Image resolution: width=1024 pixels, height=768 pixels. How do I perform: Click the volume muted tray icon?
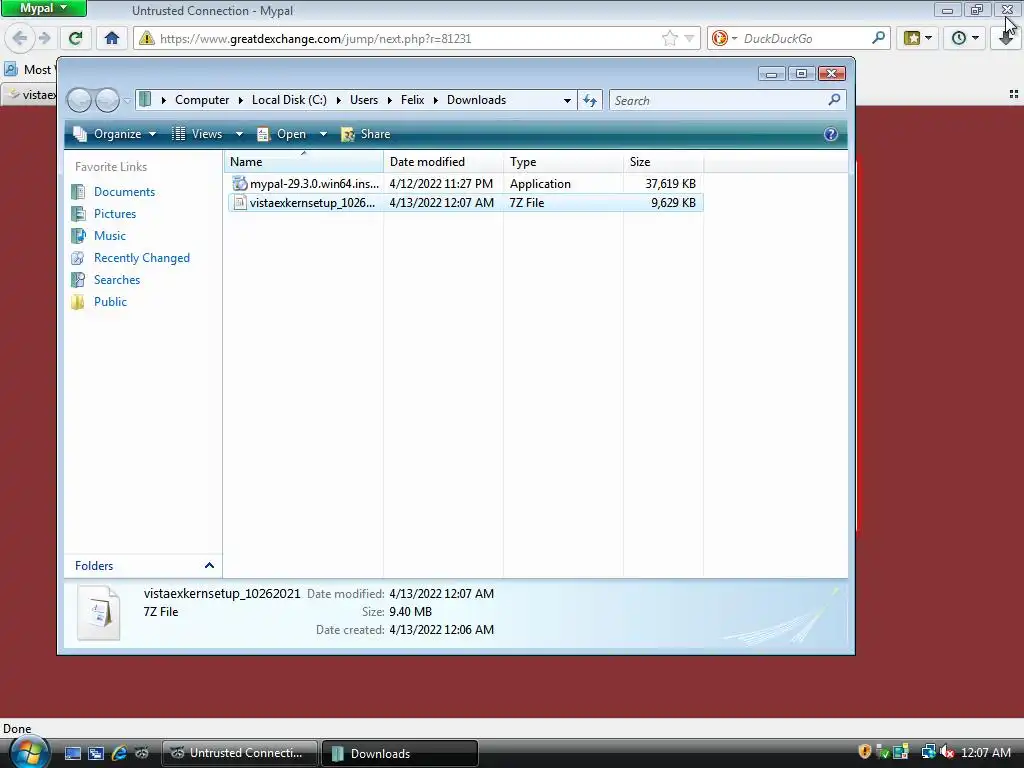(x=947, y=752)
